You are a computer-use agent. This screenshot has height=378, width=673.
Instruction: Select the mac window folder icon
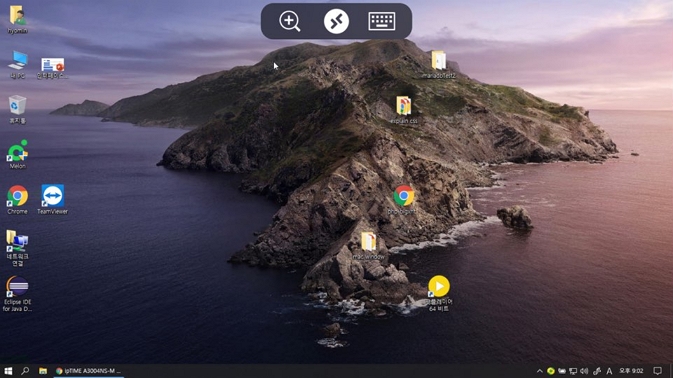[368, 245]
